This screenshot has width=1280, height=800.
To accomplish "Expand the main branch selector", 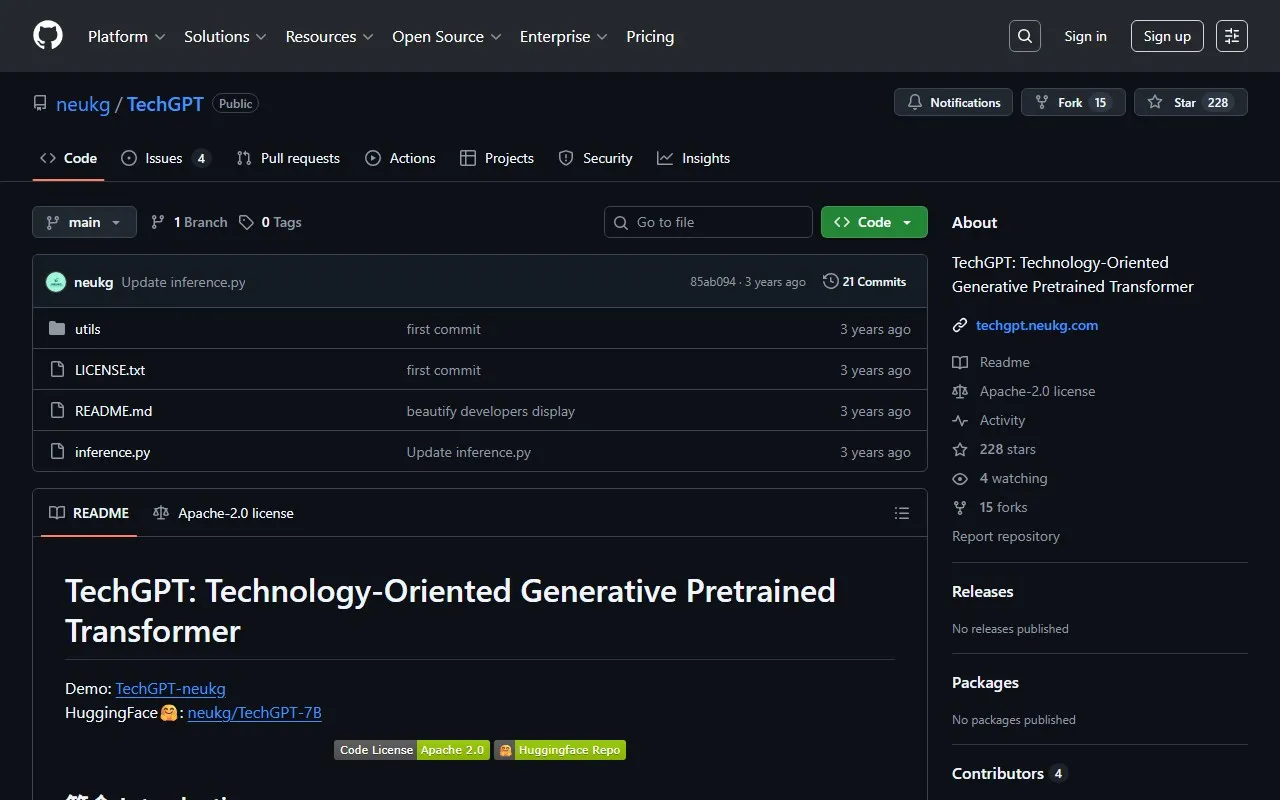I will click(84, 222).
